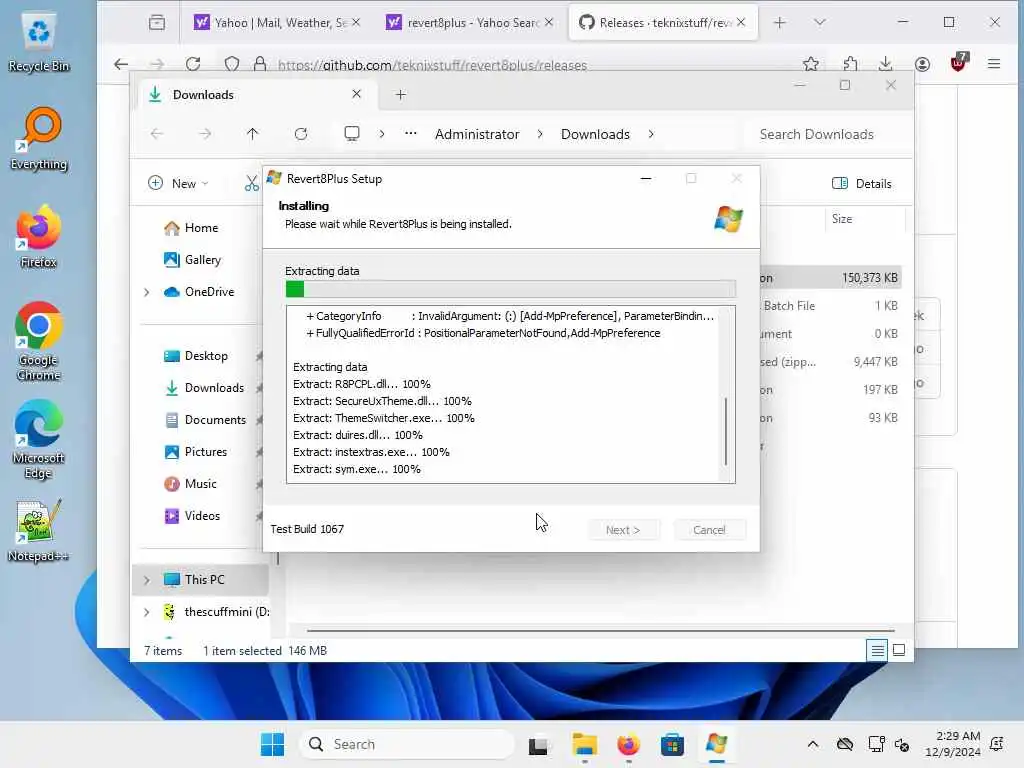Viewport: 1024px width, 768px height.
Task: Launch Google Chrome from the desktop
Action: point(39,341)
